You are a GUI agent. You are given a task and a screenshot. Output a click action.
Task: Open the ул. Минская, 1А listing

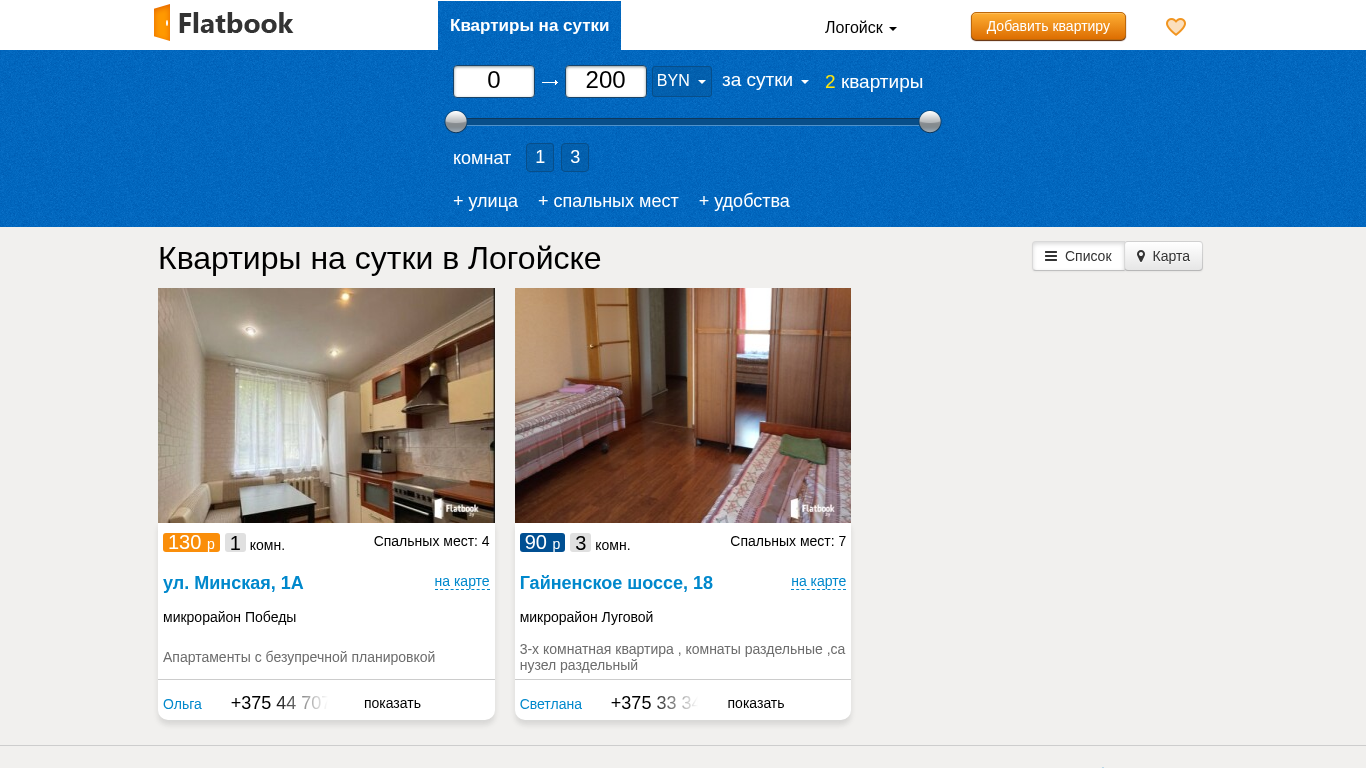tap(233, 583)
